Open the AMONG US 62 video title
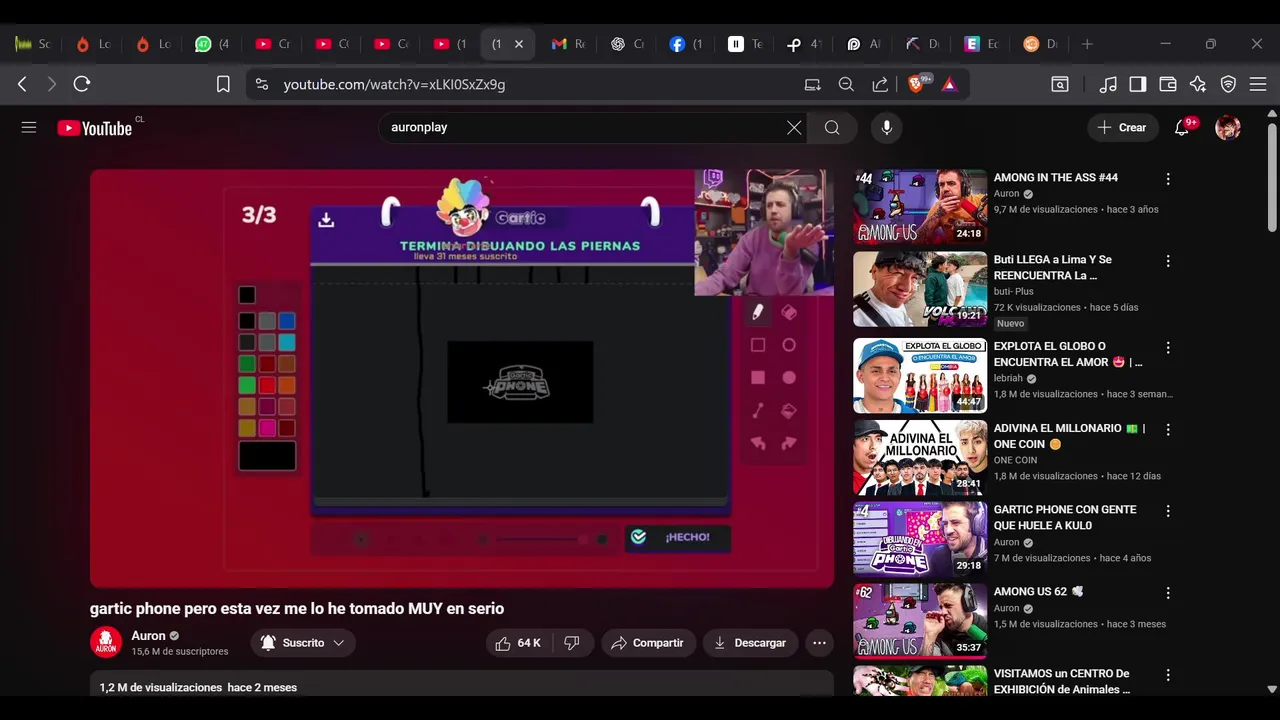The image size is (1280, 720). pyautogui.click(x=1038, y=591)
